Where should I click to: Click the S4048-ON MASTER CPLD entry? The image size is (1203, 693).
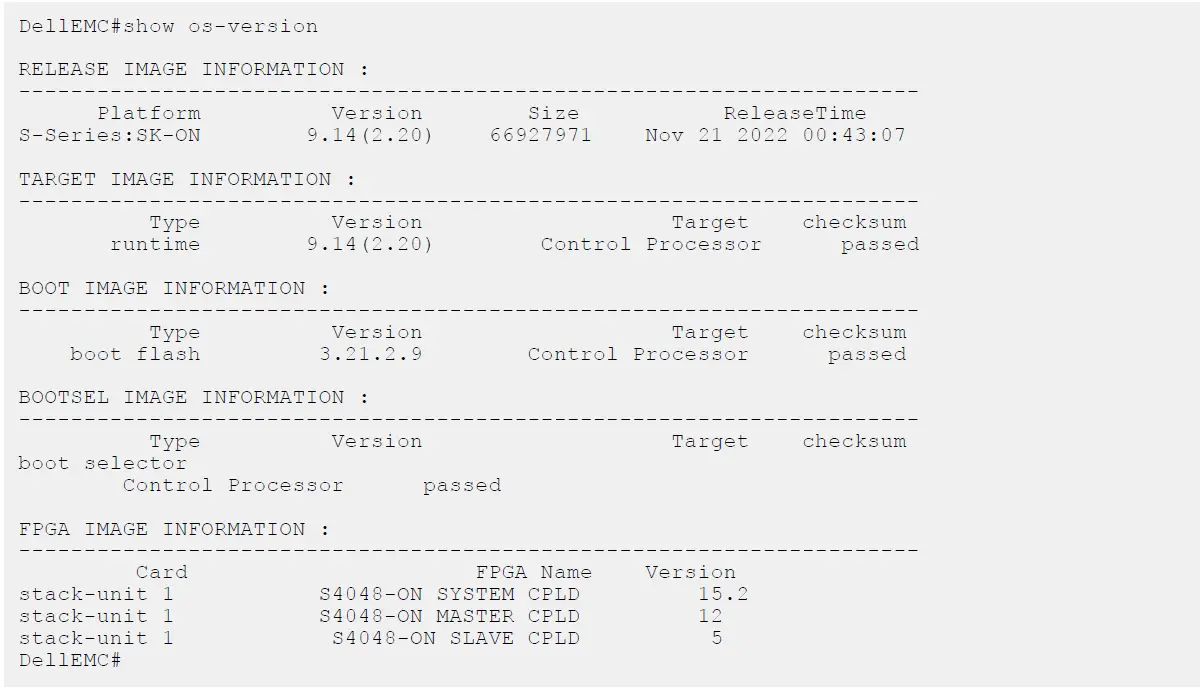[x=449, y=617]
